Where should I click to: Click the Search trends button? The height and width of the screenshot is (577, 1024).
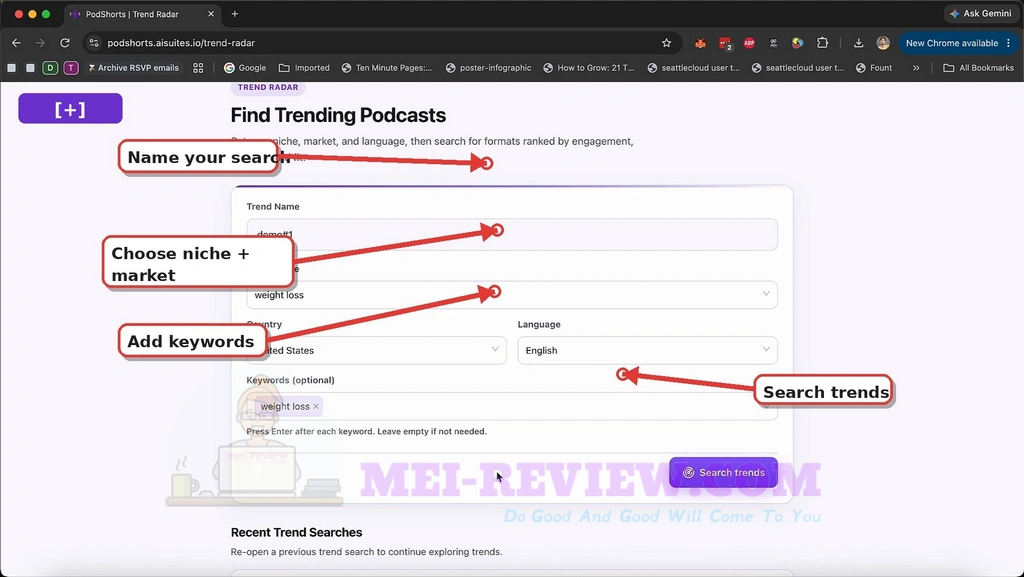tap(724, 473)
